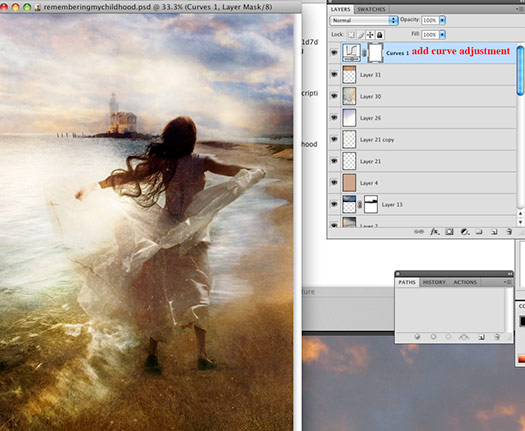This screenshot has height=431, width=525.
Task: Click the foreground color swatch in Color panel
Action: [522, 321]
